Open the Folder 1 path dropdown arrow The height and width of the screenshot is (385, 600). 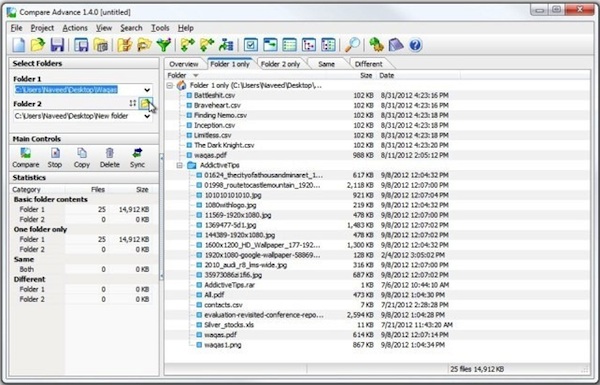[x=147, y=90]
